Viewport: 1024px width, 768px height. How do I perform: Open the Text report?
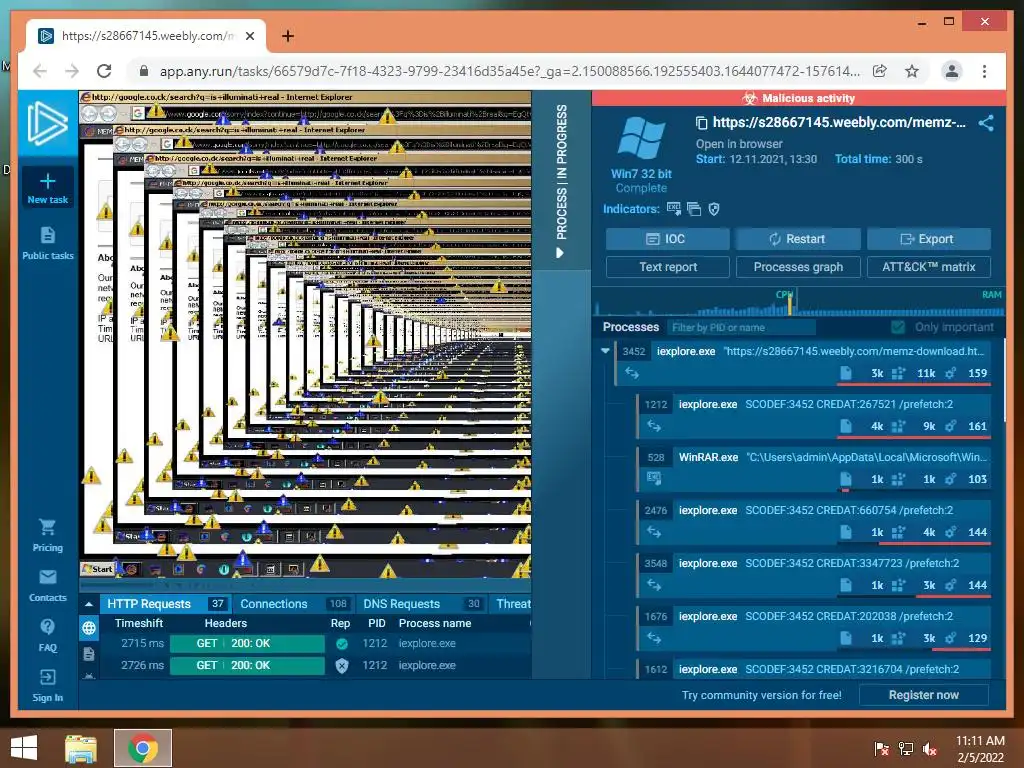(667, 267)
